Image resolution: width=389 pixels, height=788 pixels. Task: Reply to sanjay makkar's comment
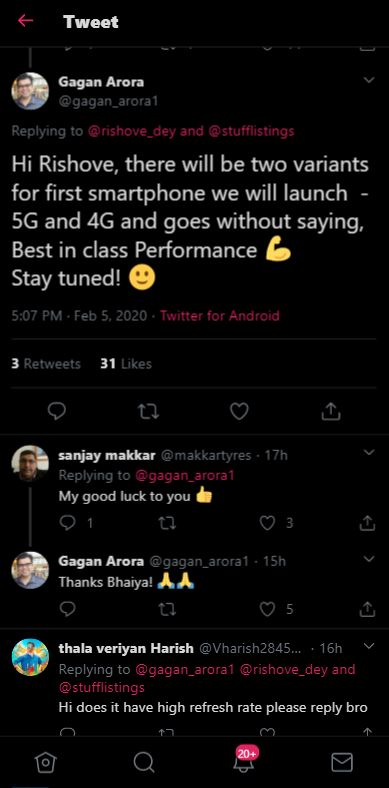tap(67, 523)
